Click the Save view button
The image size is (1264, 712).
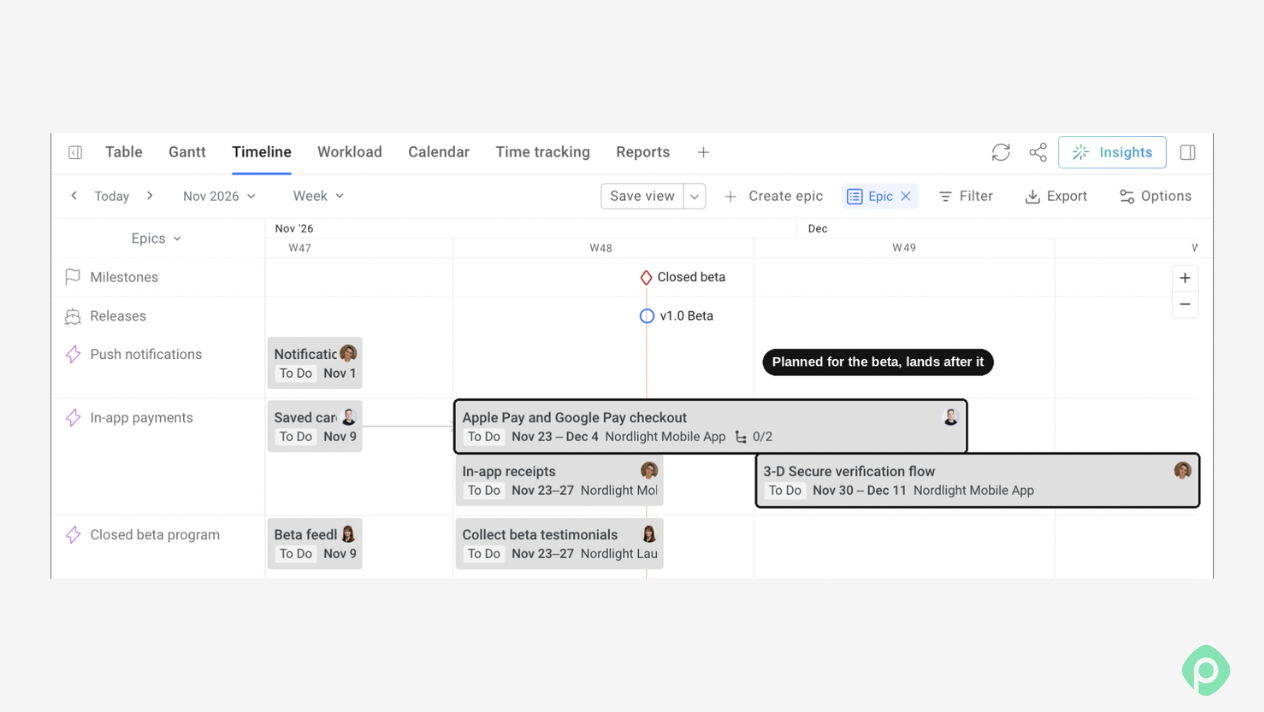click(642, 196)
